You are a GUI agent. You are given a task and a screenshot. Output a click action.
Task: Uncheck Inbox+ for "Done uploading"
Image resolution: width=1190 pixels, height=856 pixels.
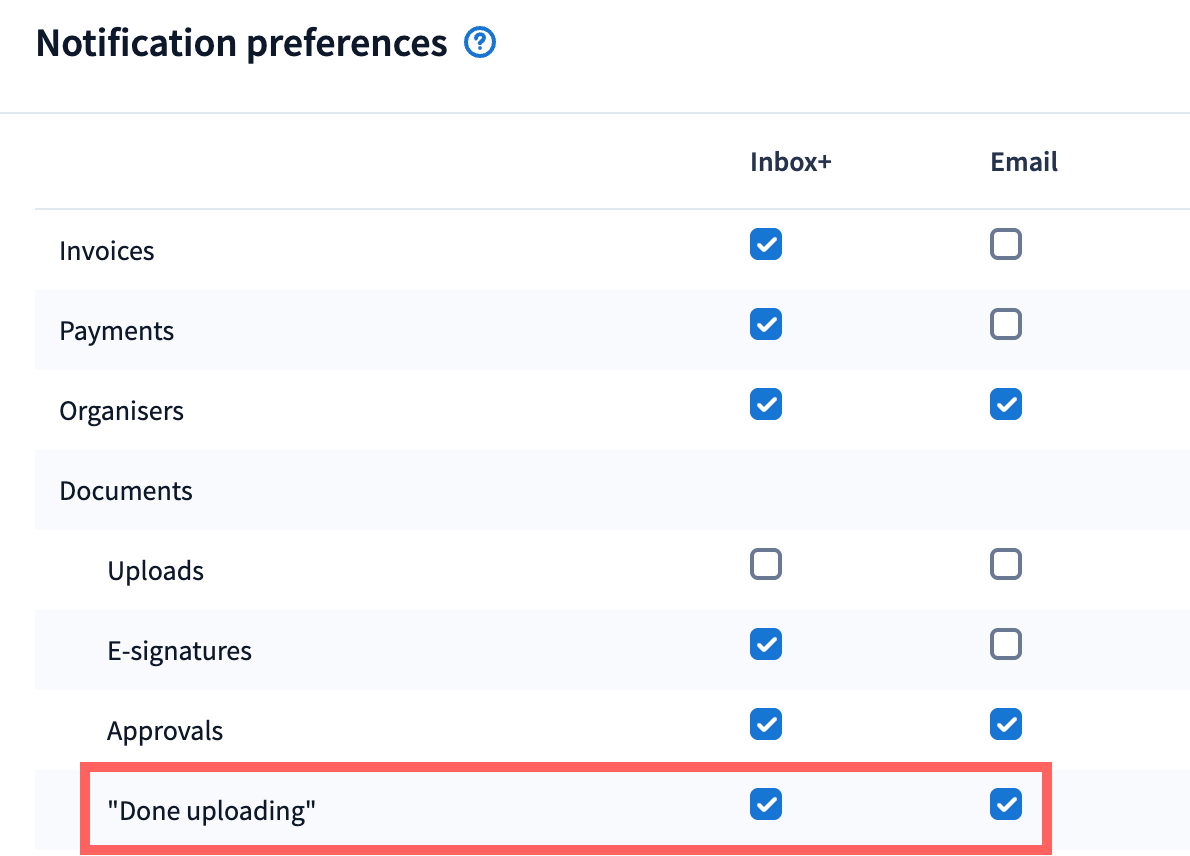coord(766,805)
